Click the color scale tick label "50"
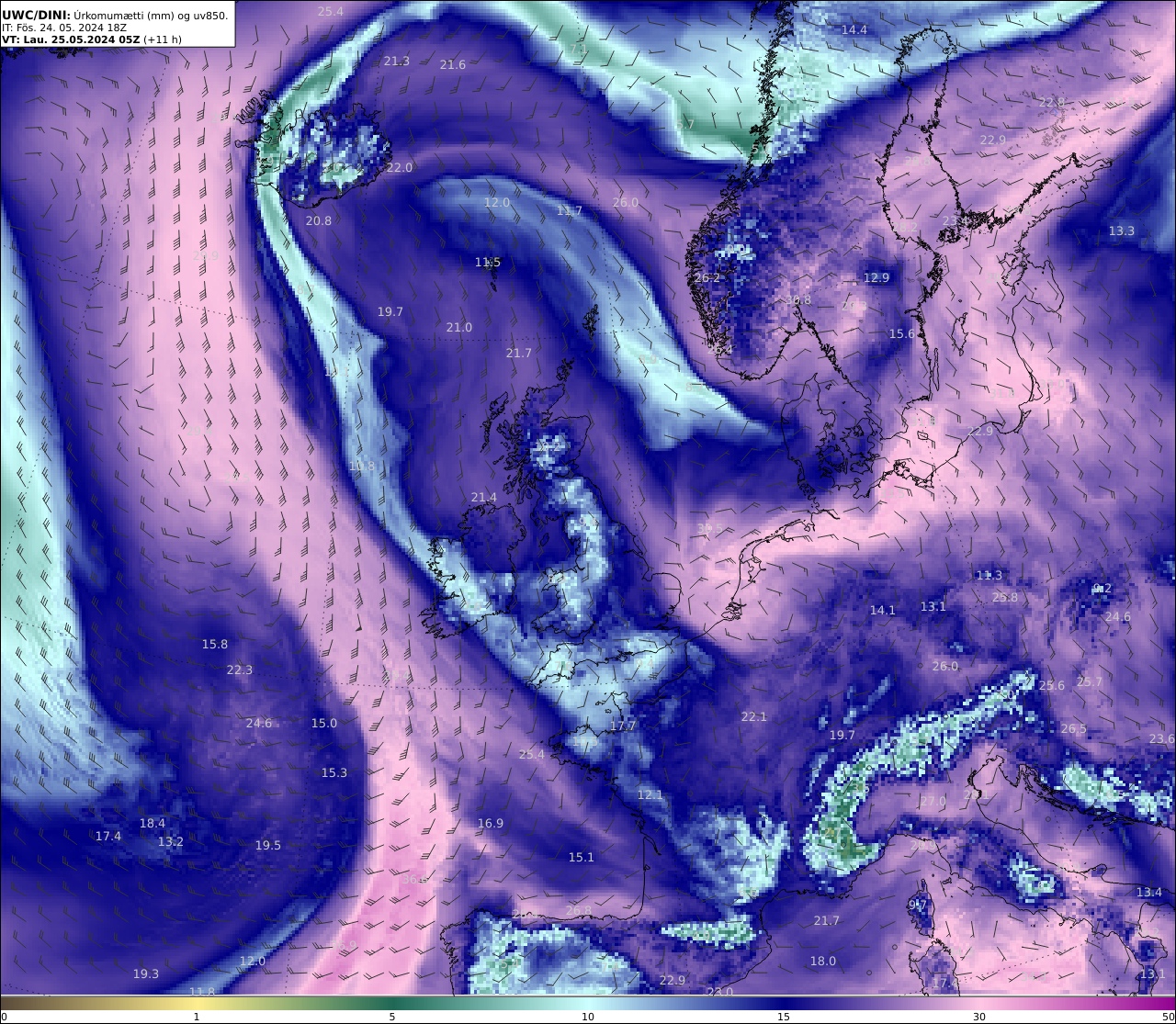1176x1024 pixels. coord(1169,1017)
